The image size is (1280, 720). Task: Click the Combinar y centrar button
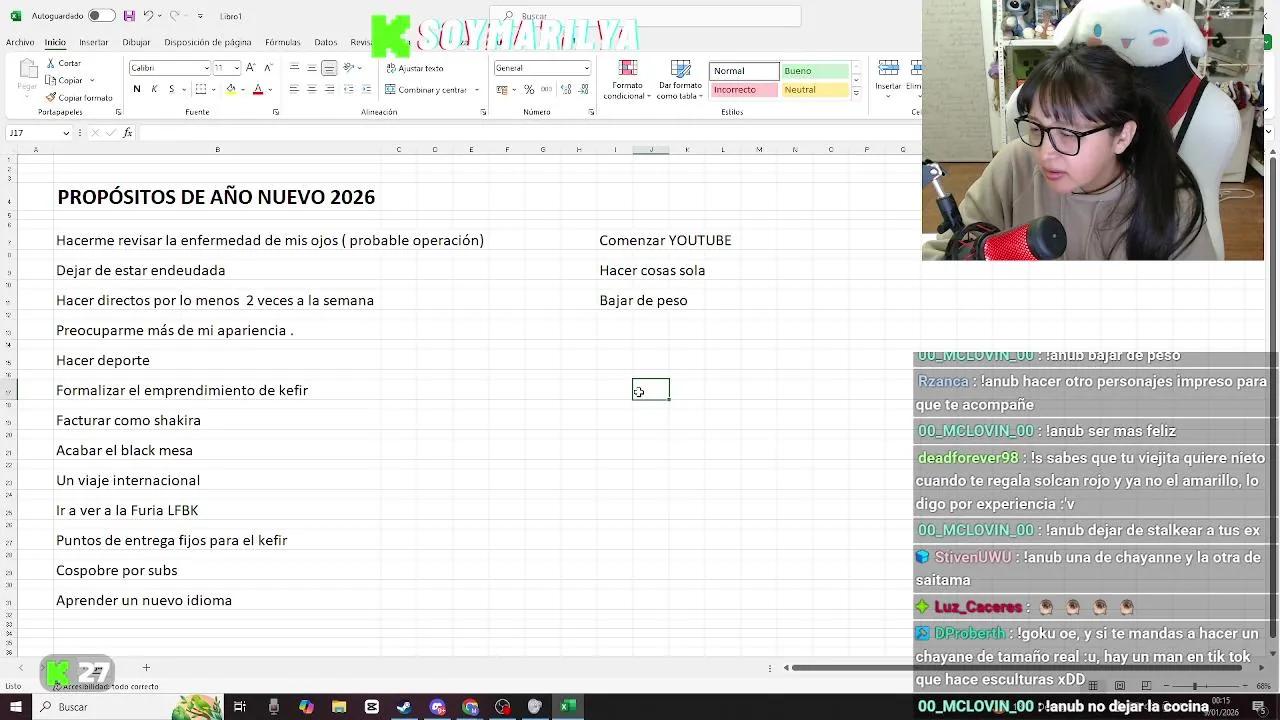pos(427,90)
